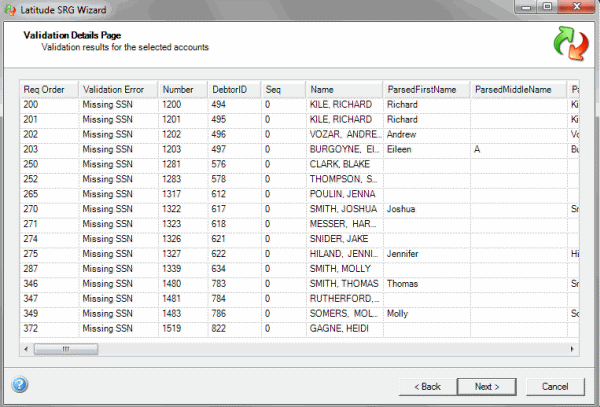Select Number cell 1201
This screenshot has width=600, height=407.
183,120
